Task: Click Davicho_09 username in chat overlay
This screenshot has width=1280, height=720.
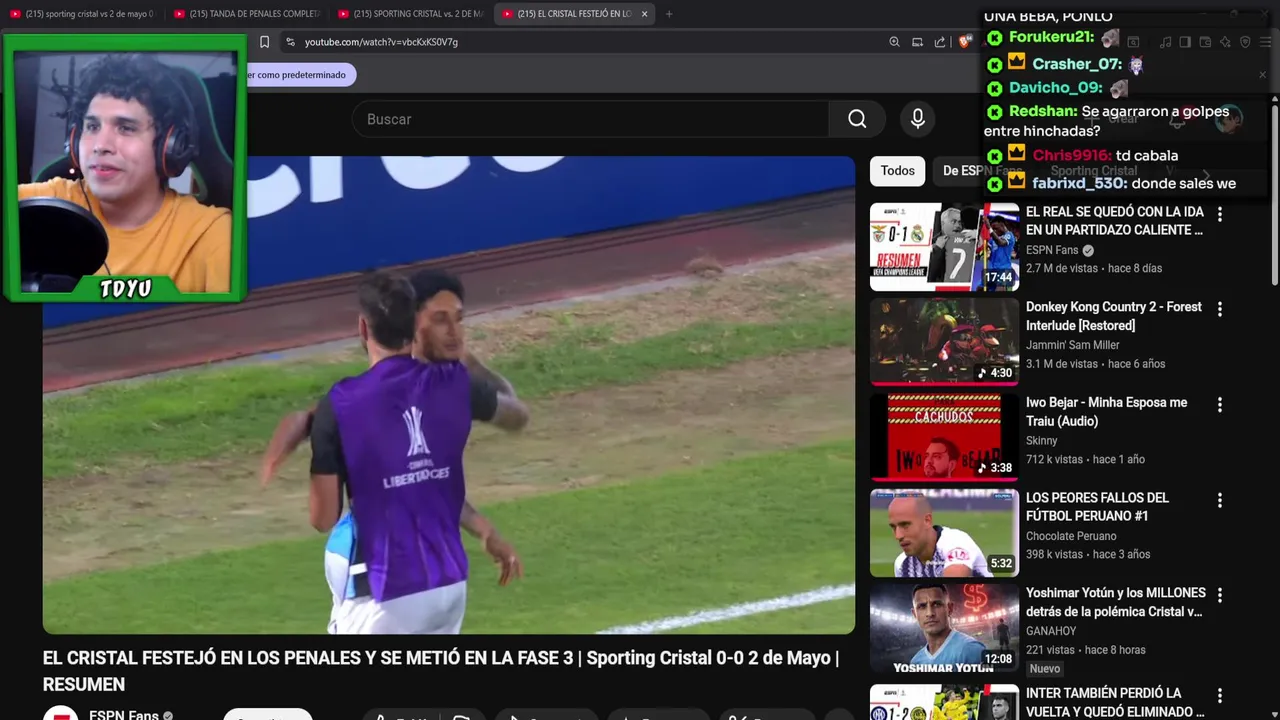Action: click(1056, 88)
